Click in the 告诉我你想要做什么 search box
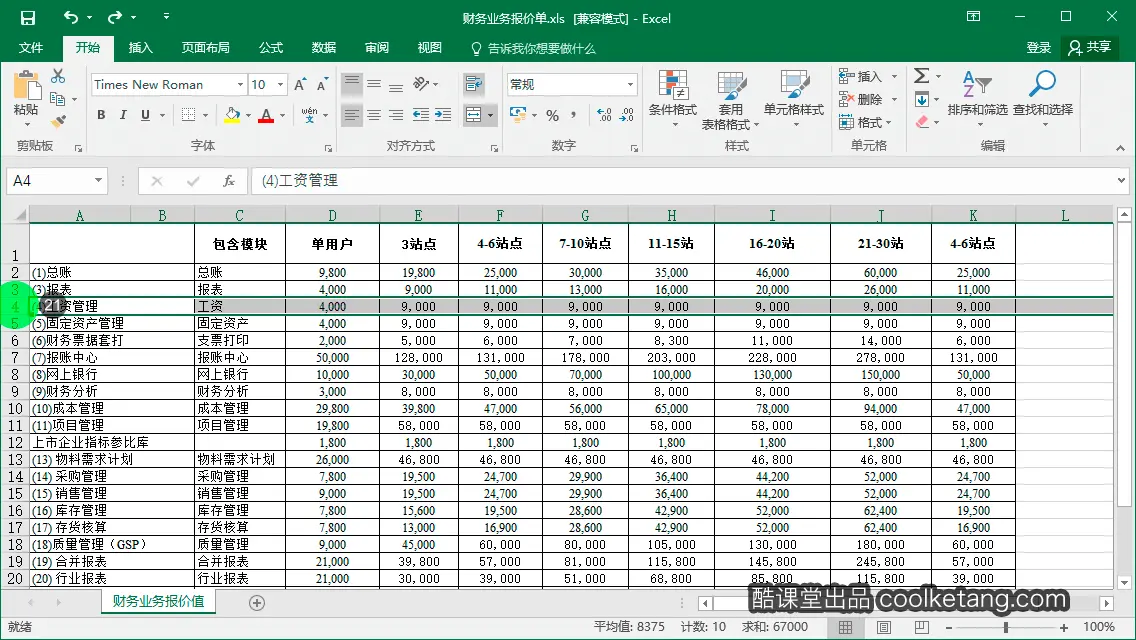 tap(533, 49)
